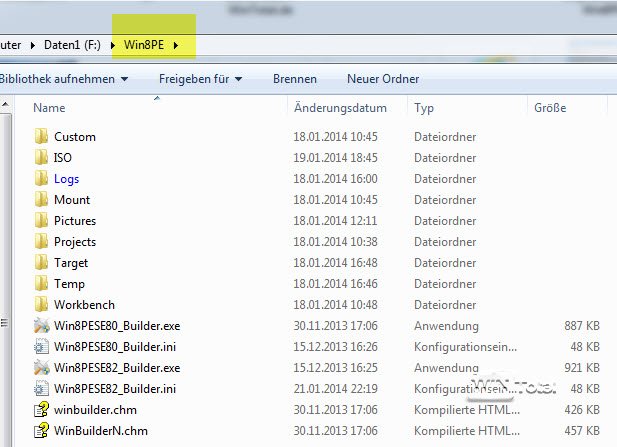Create a new folder with Neuer Ordner
Image resolution: width=617 pixels, height=447 pixels.
tap(383, 79)
